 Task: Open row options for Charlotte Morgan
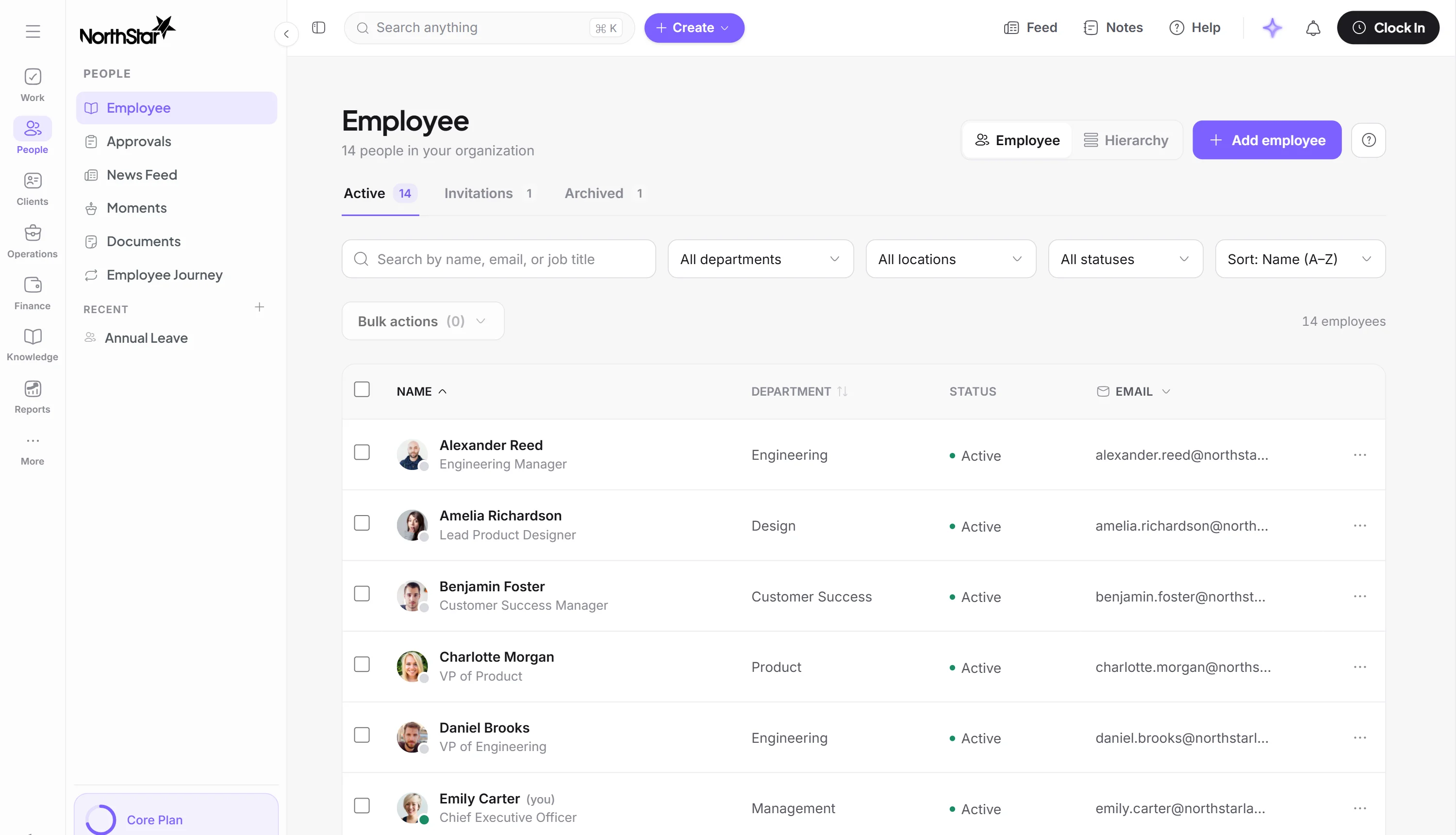[x=1360, y=667]
